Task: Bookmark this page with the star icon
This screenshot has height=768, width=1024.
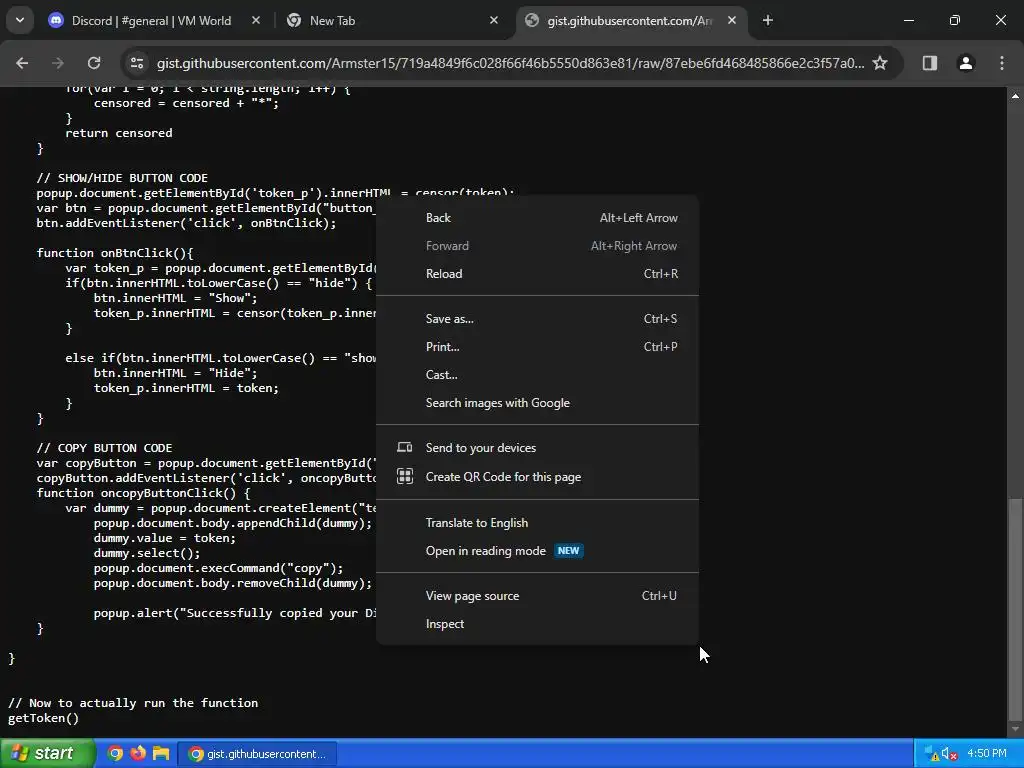Action: [880, 63]
